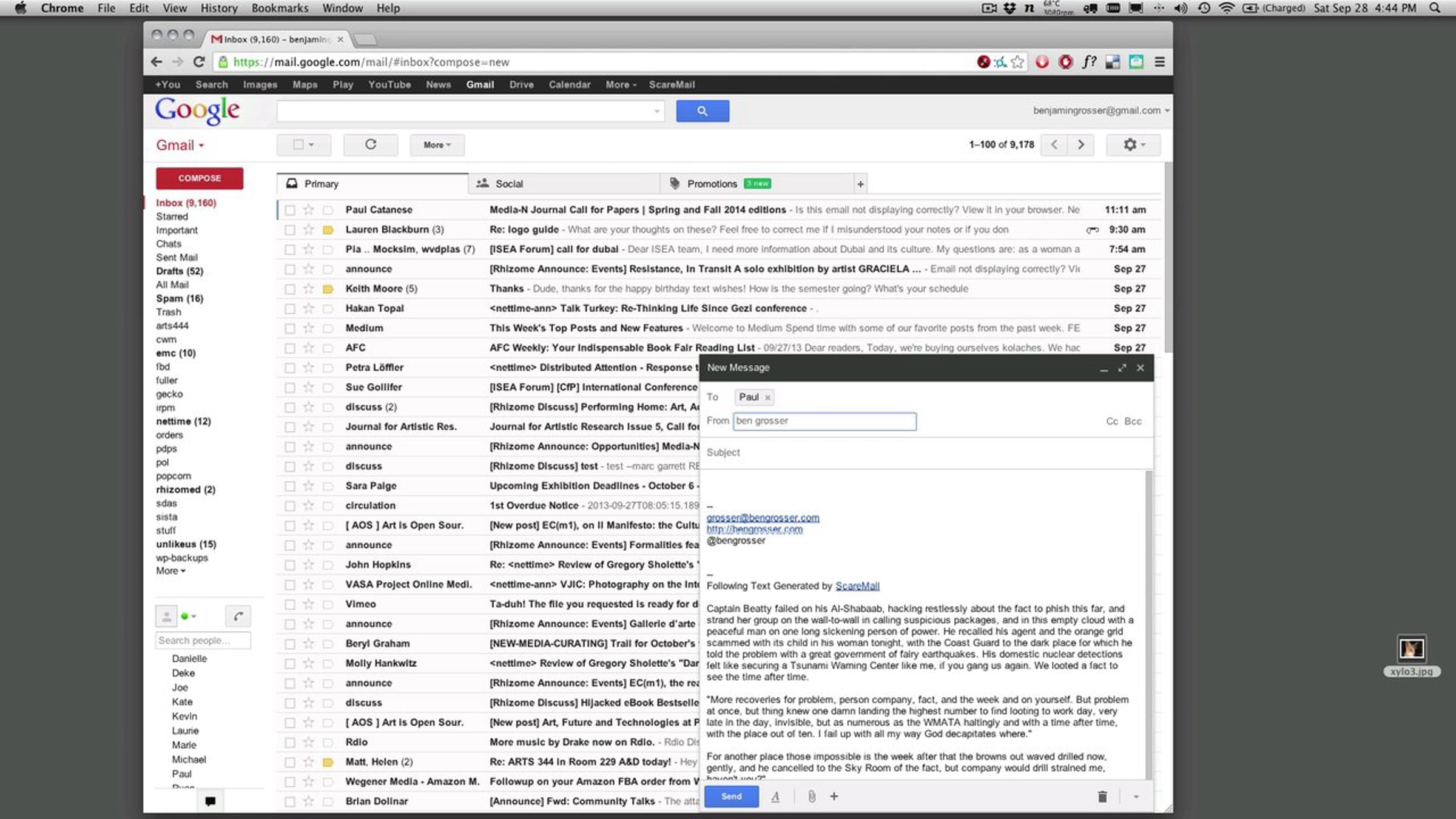Open Spotlight search in the menu bar

(x=1435, y=8)
